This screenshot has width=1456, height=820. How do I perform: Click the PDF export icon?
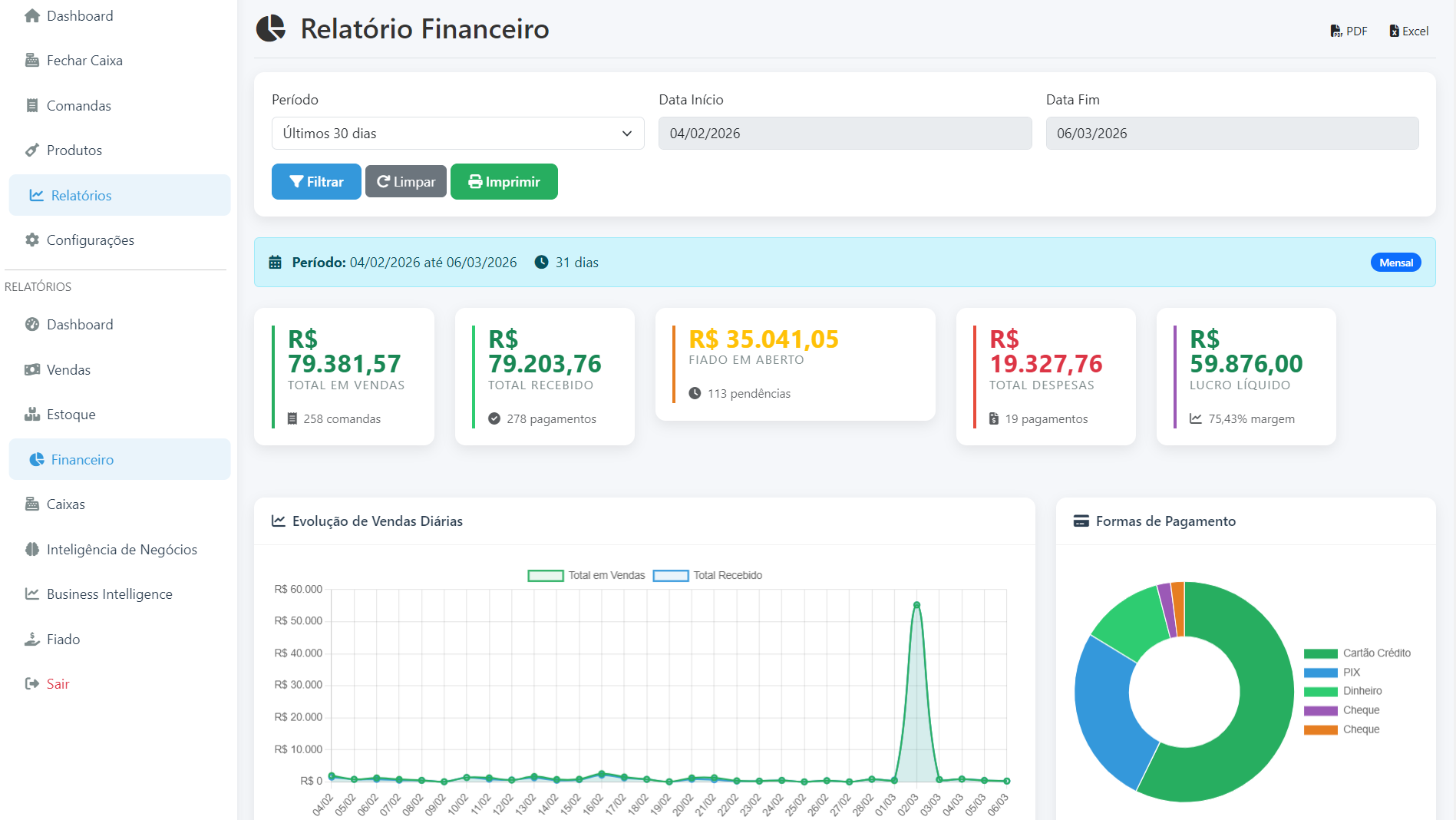click(1336, 31)
